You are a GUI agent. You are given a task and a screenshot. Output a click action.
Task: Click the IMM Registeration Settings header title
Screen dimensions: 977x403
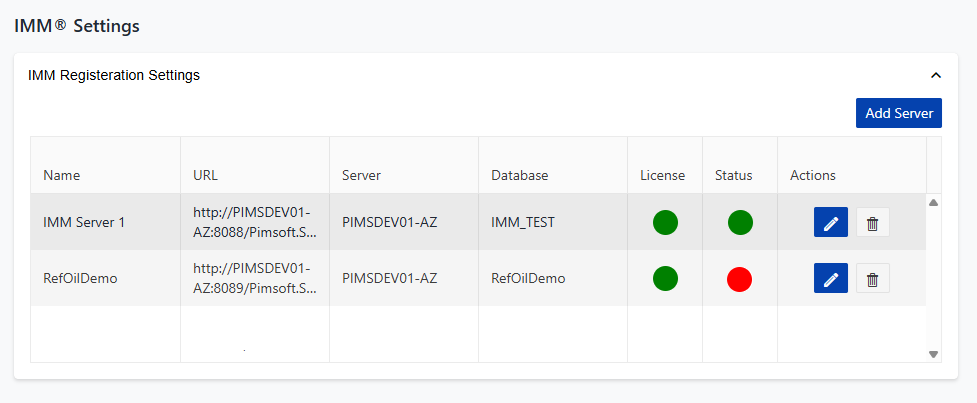point(114,75)
